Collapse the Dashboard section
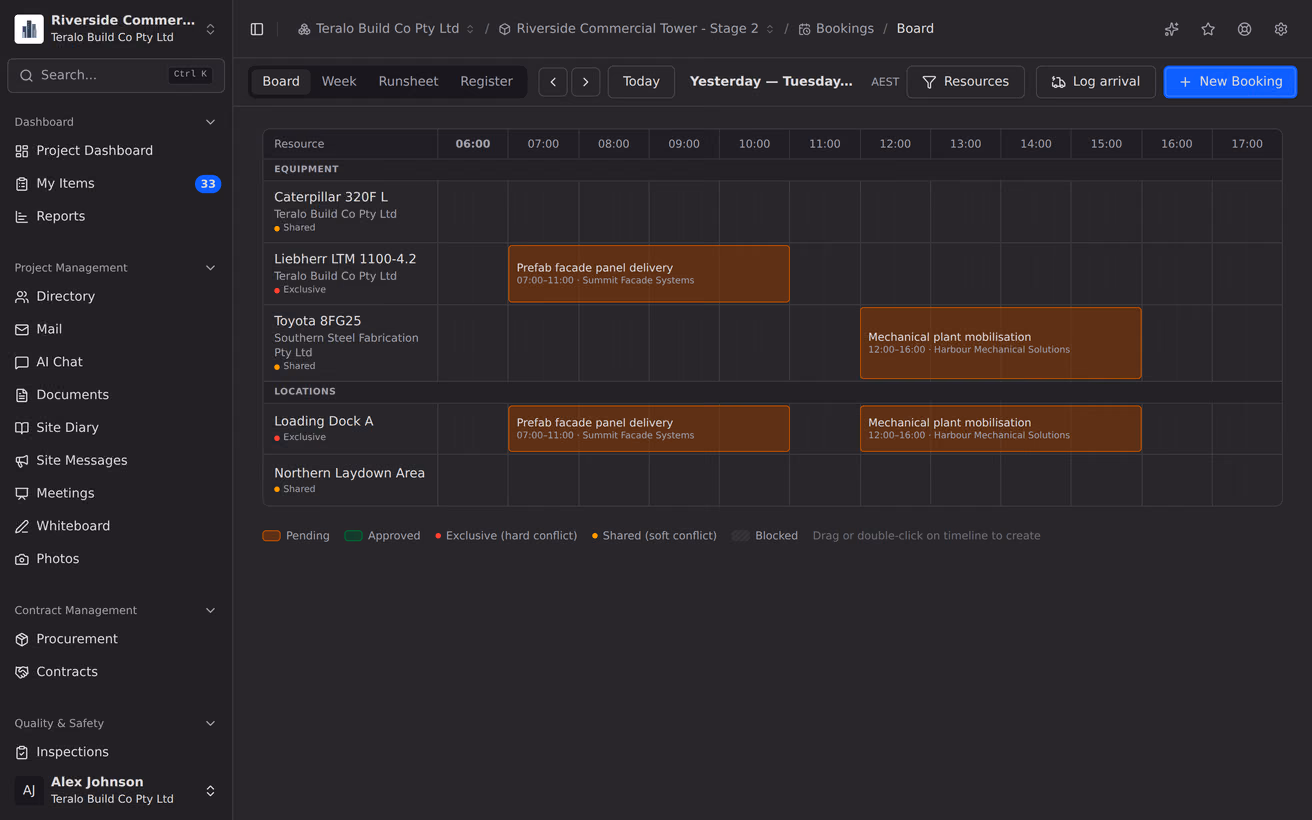This screenshot has width=1312, height=820. (x=210, y=122)
